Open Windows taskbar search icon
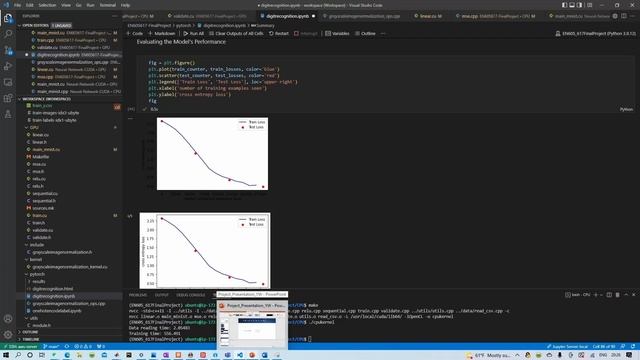The width and height of the screenshot is (640, 360). (18, 355)
